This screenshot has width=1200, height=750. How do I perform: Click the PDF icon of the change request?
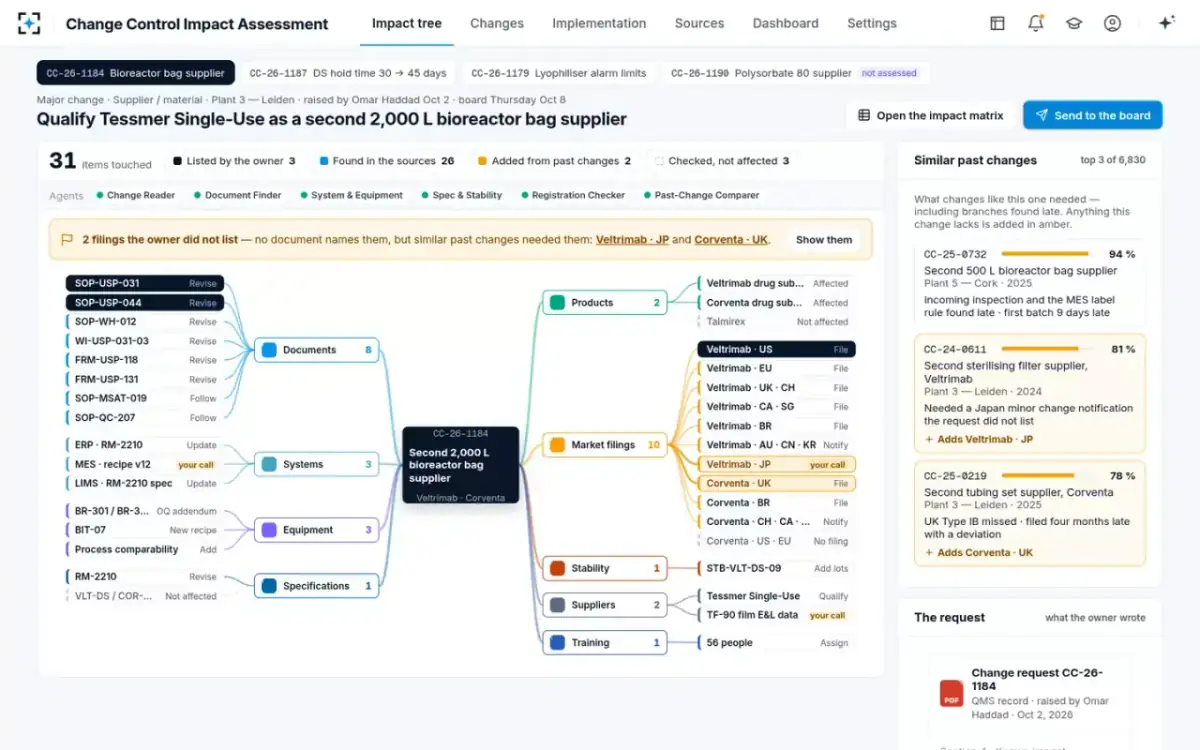(x=950, y=693)
